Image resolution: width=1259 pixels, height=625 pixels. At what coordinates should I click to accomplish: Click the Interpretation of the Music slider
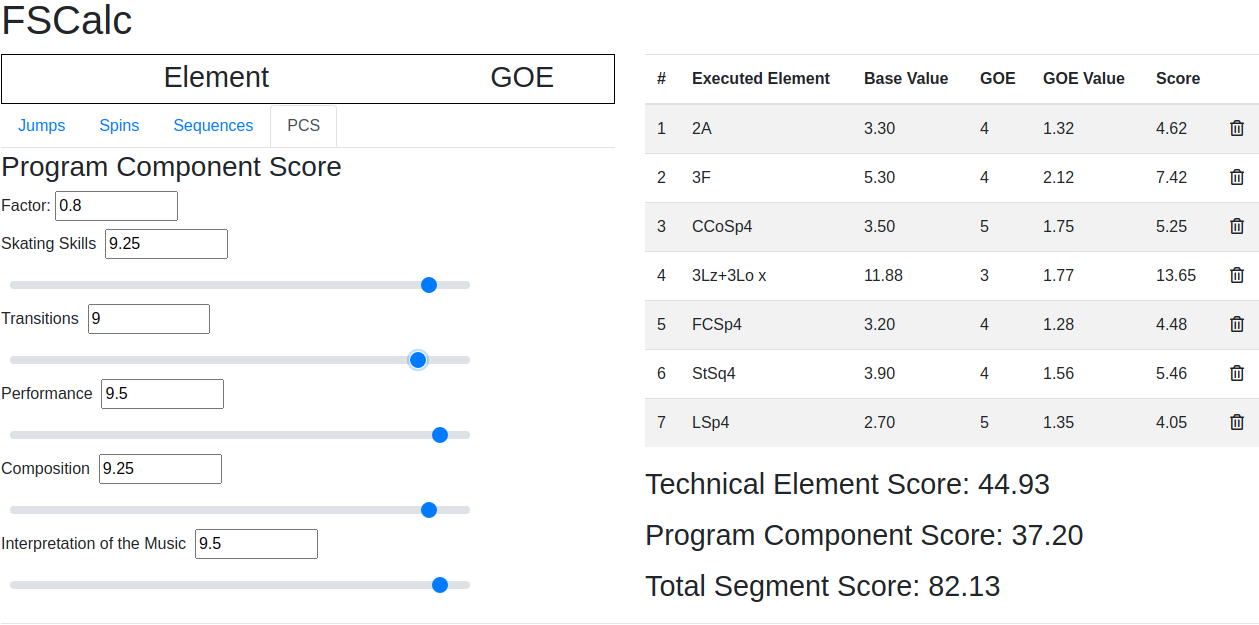click(439, 585)
